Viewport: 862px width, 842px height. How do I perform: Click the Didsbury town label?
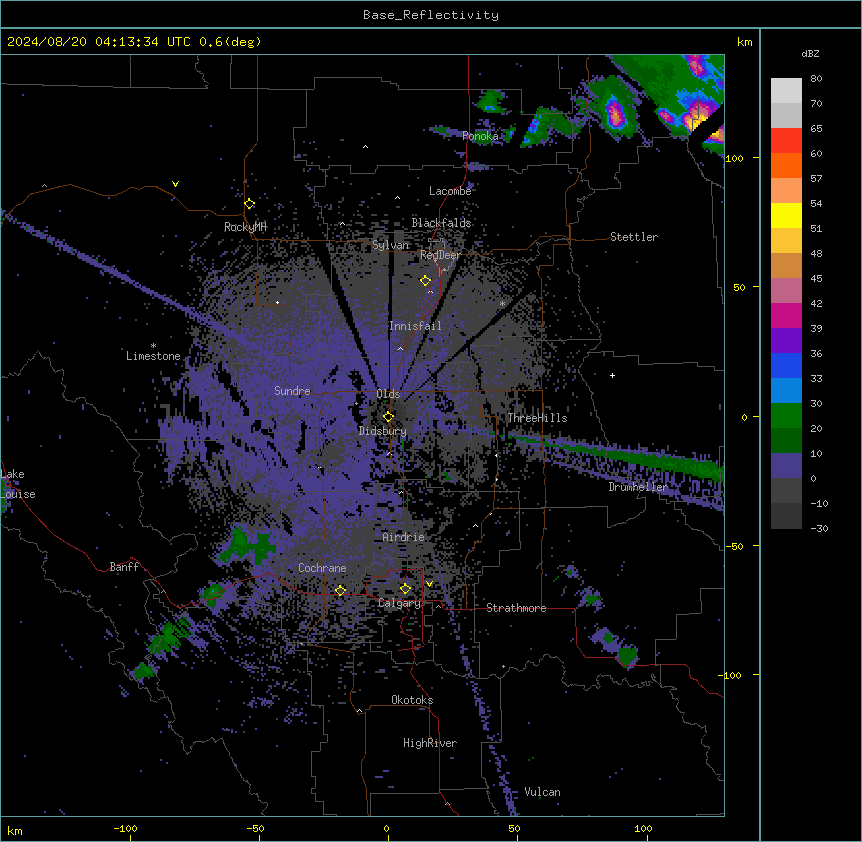click(383, 431)
